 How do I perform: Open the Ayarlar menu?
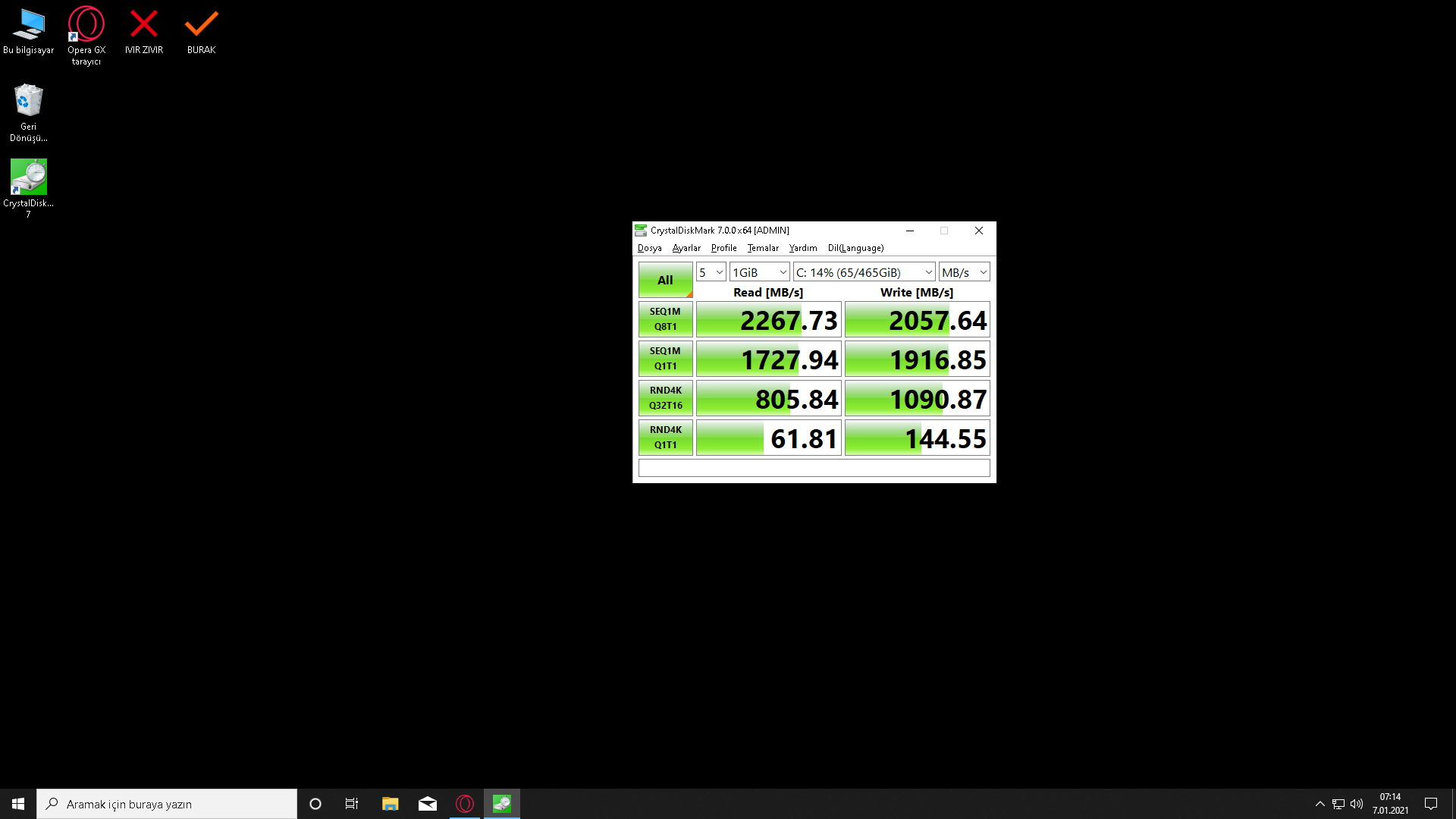pos(686,248)
